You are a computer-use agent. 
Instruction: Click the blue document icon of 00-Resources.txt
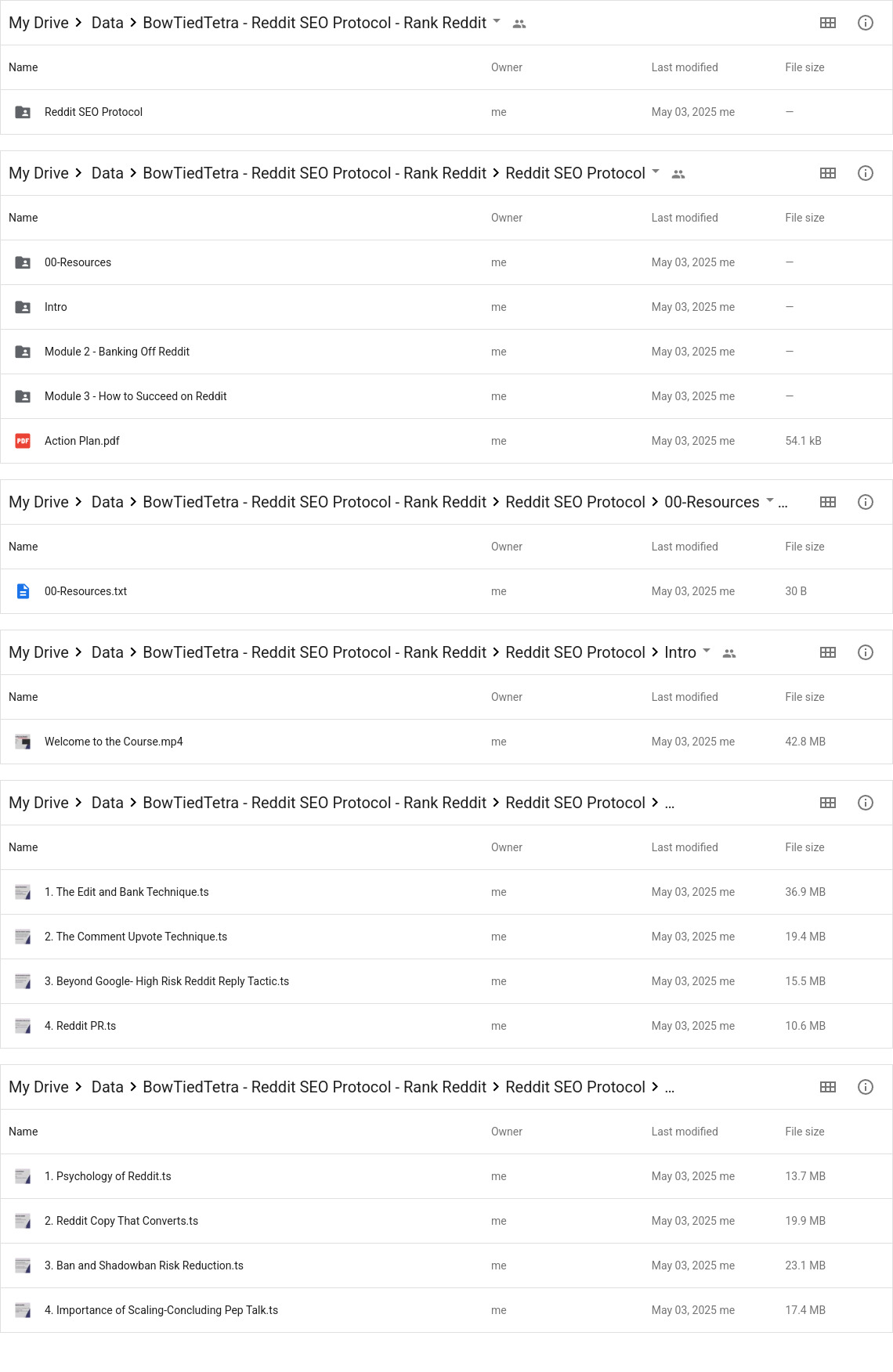pyautogui.click(x=23, y=591)
